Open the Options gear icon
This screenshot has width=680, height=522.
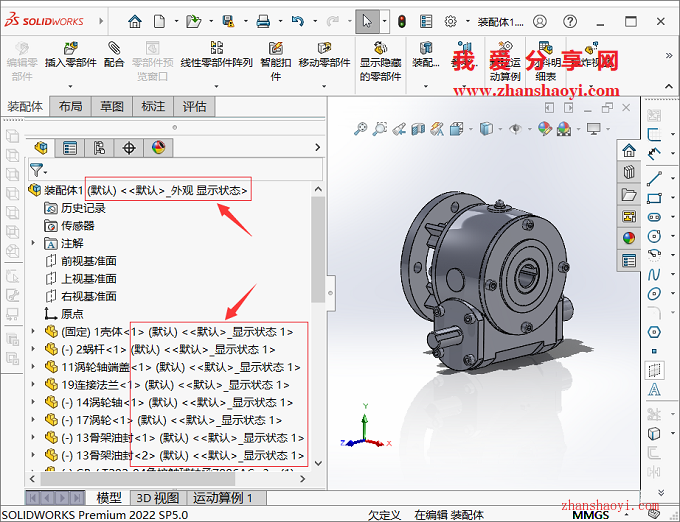451,21
